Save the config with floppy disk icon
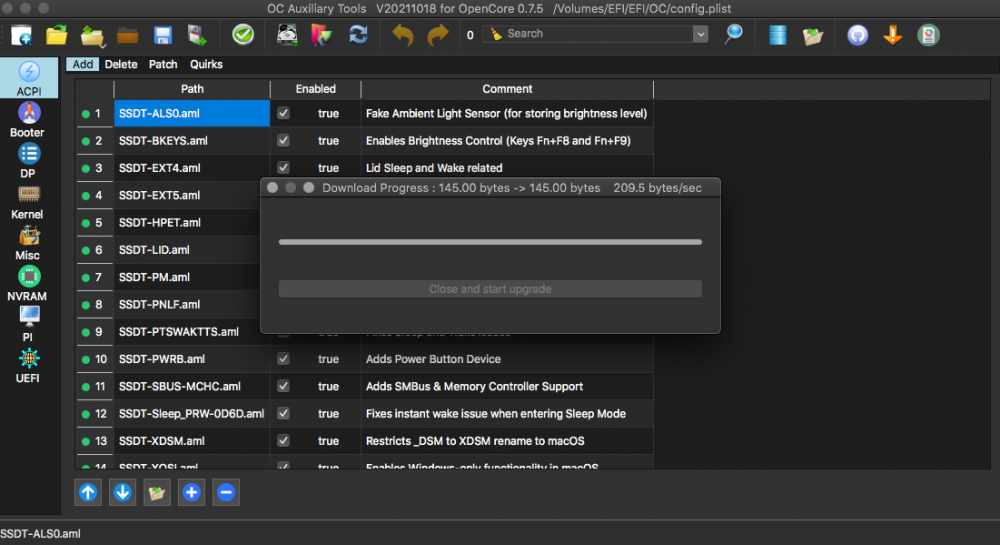 (x=163, y=35)
